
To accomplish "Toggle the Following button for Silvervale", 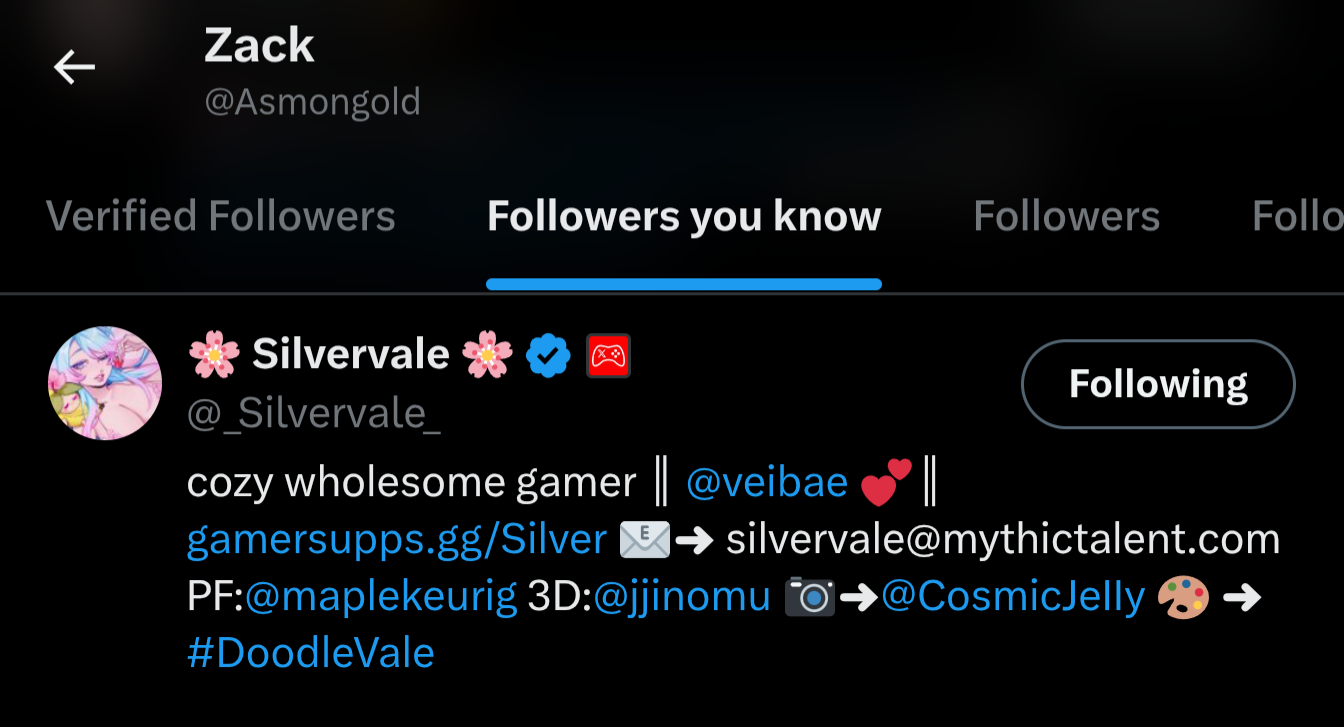I will [1158, 384].
